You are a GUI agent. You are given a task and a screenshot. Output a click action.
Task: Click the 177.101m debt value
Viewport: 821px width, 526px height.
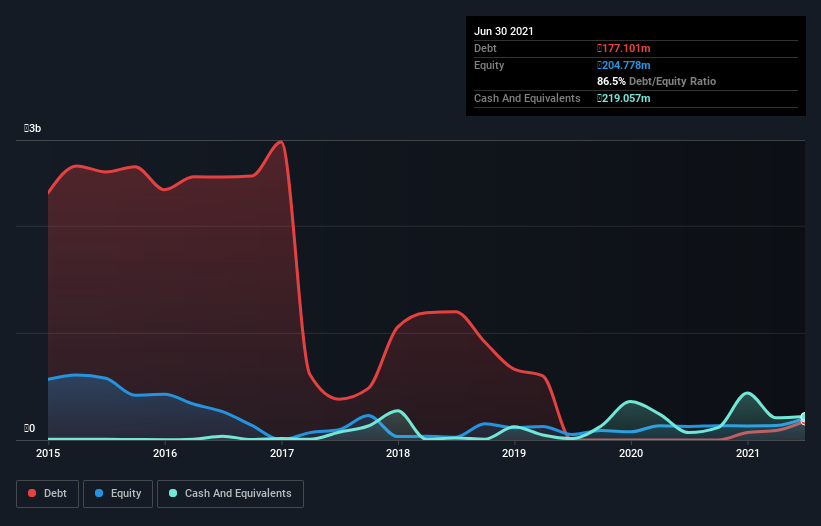pos(624,48)
